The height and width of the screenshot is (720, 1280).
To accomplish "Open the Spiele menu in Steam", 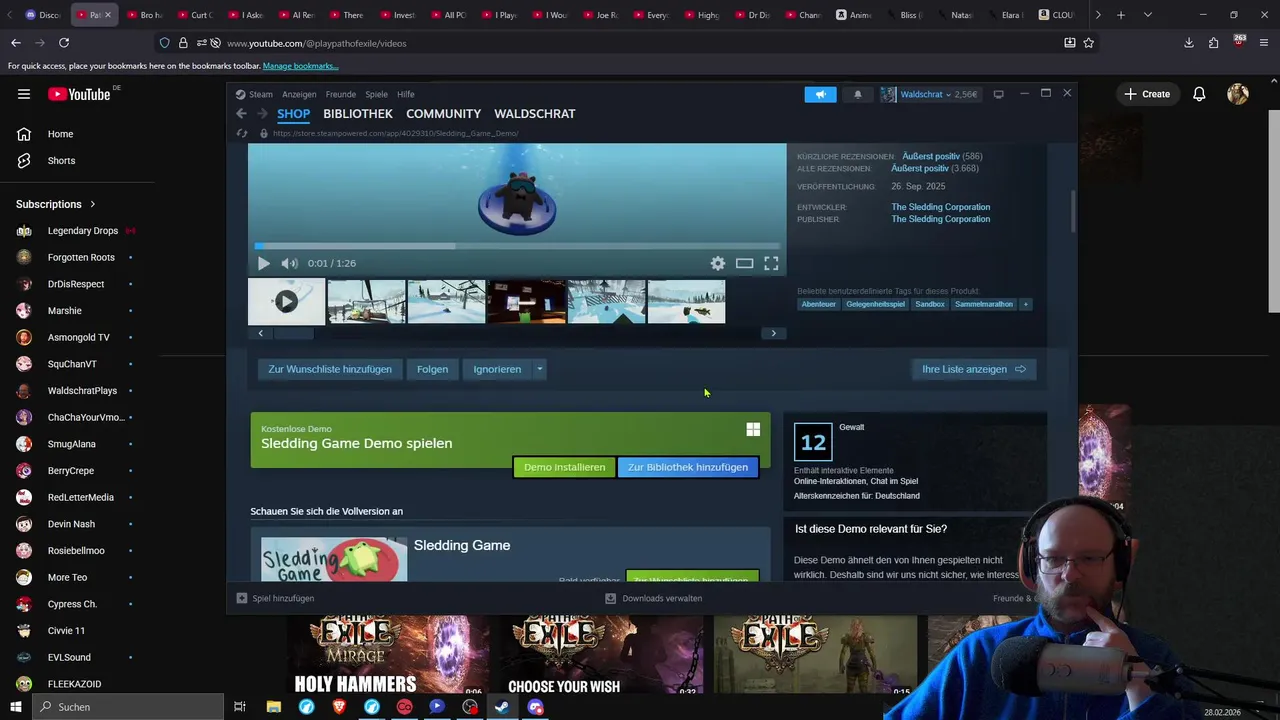I will click(x=376, y=94).
